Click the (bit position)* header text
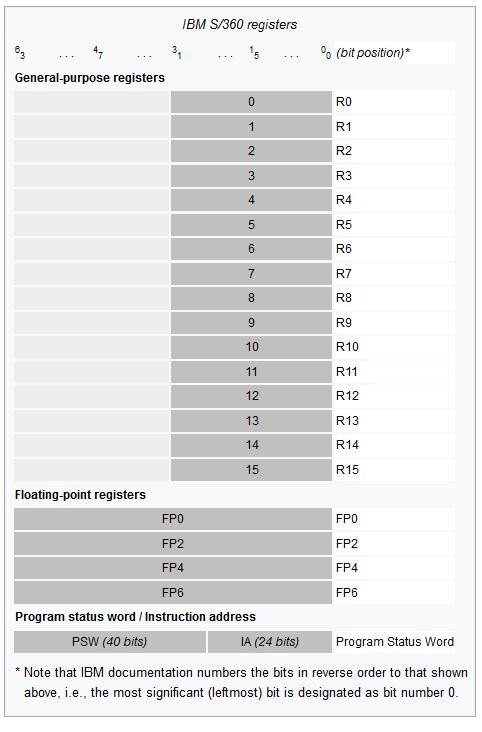Image resolution: width=482 pixels, height=732 pixels. [373, 53]
